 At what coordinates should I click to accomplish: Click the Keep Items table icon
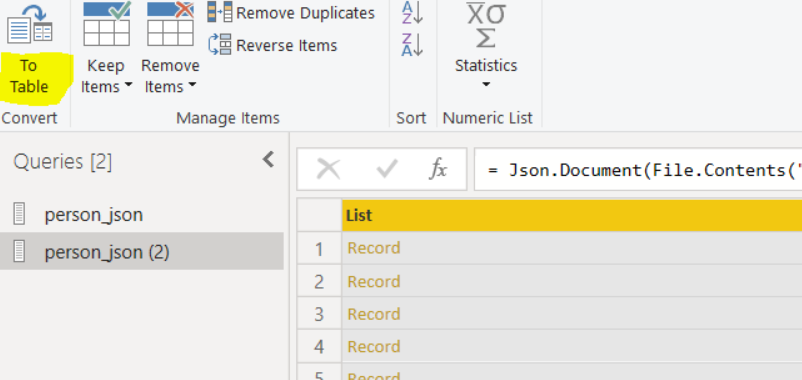coord(106,24)
